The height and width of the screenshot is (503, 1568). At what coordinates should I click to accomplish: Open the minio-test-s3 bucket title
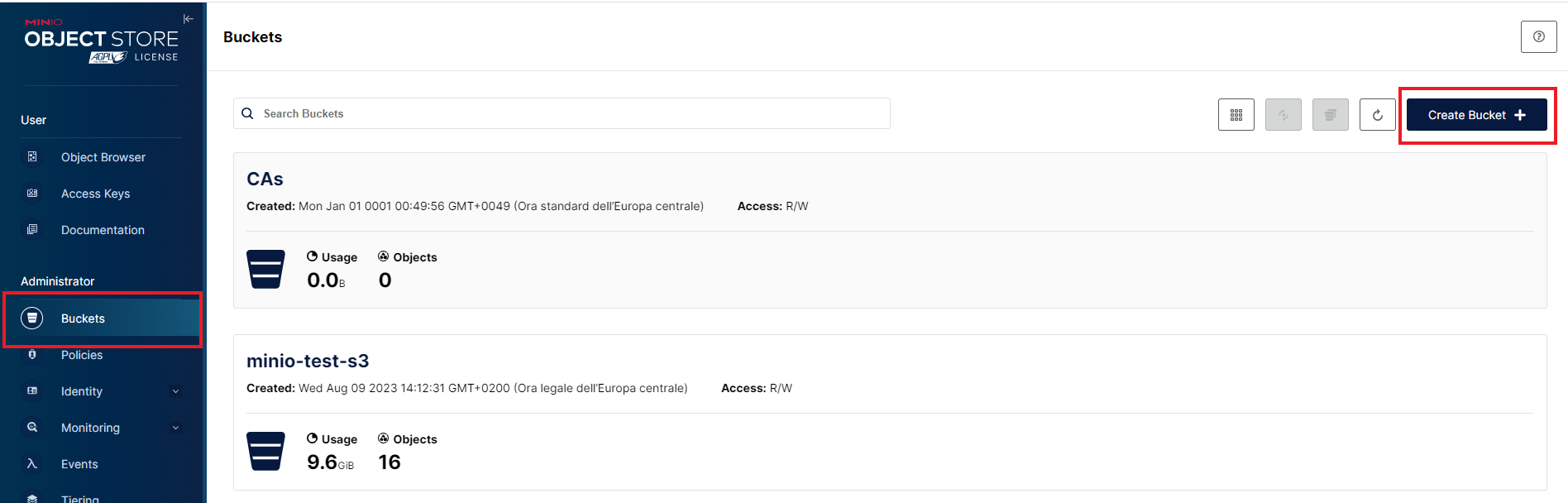pyautogui.click(x=308, y=361)
